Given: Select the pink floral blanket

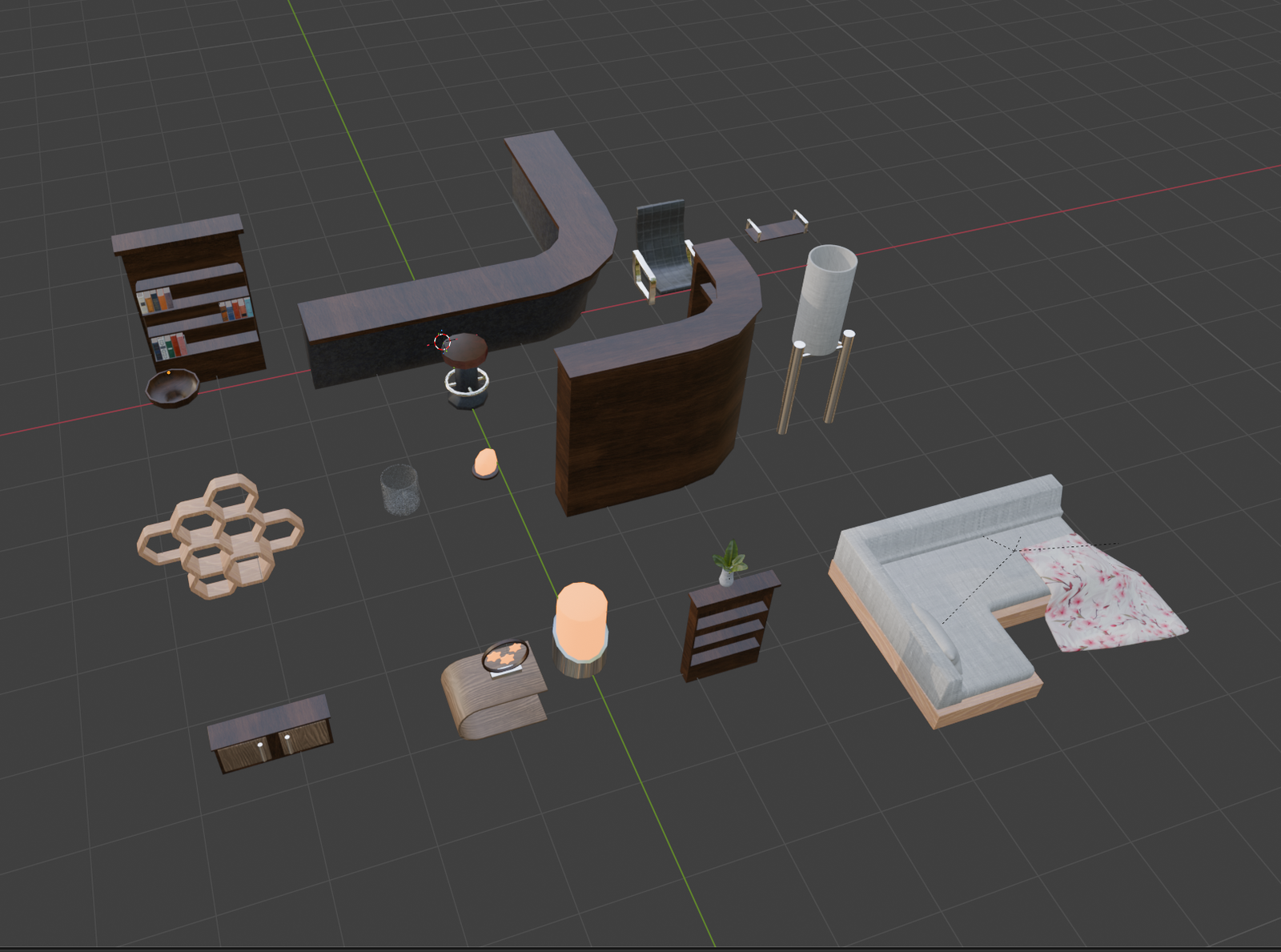Looking at the screenshot, I should [1105, 592].
